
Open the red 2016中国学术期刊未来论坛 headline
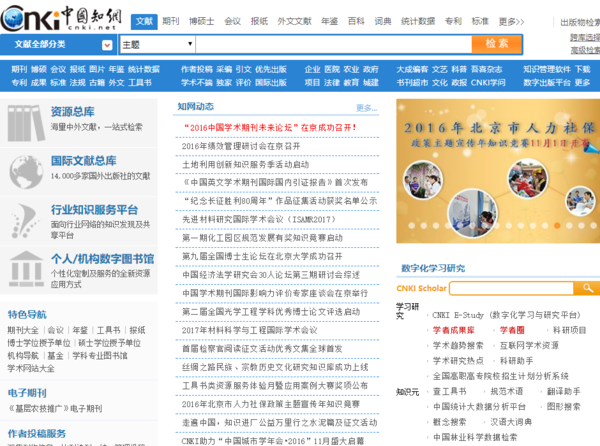[x=270, y=128]
